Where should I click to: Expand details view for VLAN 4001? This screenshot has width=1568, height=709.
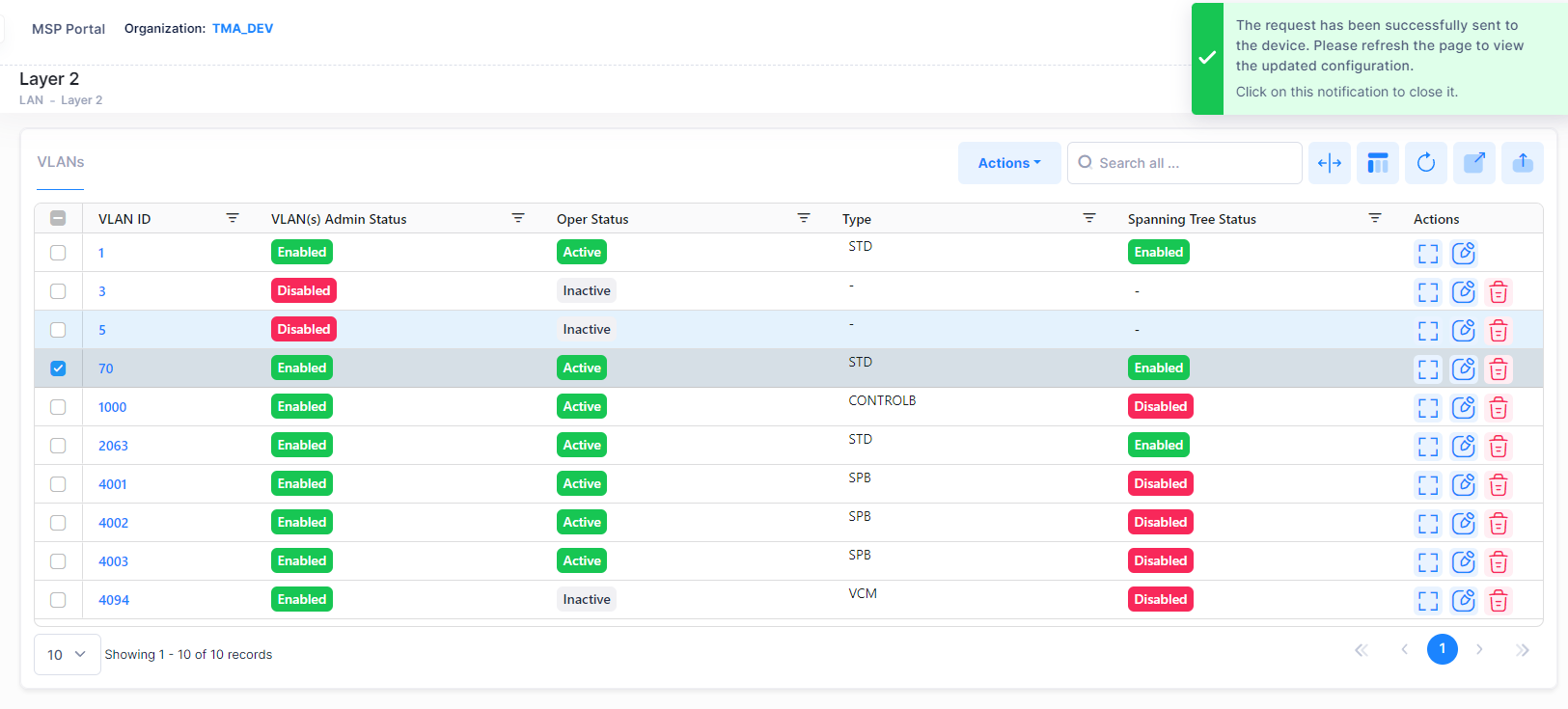coord(1428,484)
